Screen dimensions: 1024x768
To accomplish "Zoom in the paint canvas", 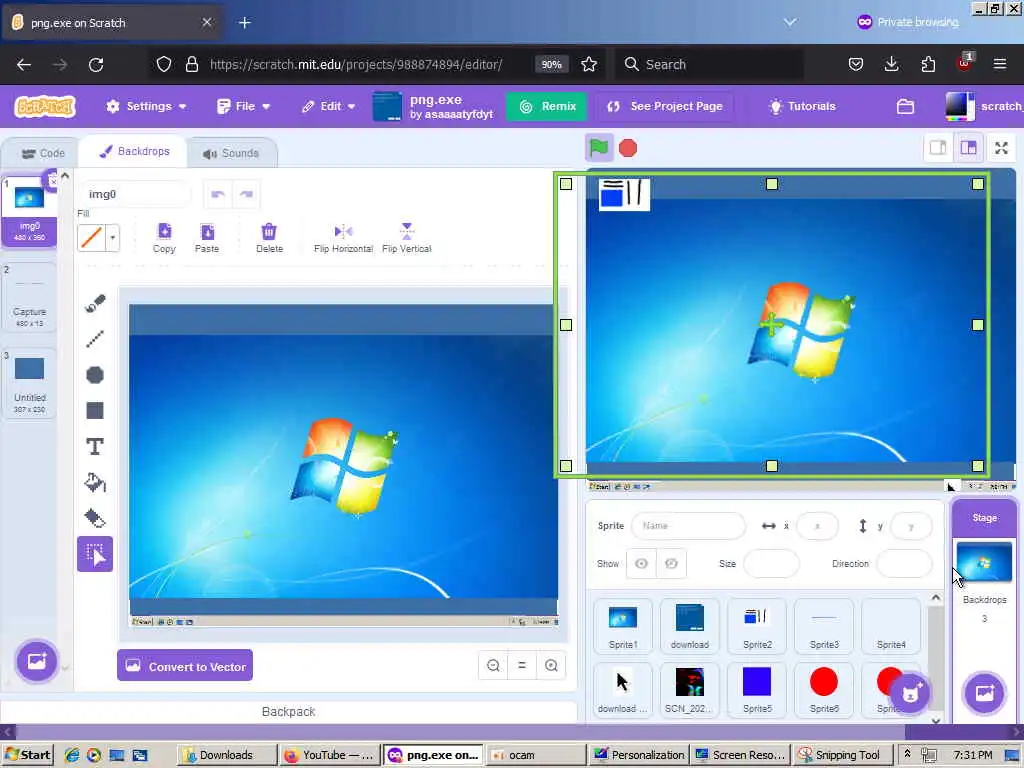I will pyautogui.click(x=551, y=665).
